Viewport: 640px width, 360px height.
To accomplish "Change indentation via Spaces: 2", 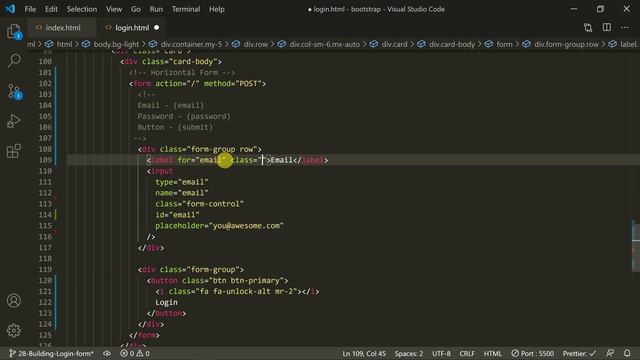I will (409, 353).
